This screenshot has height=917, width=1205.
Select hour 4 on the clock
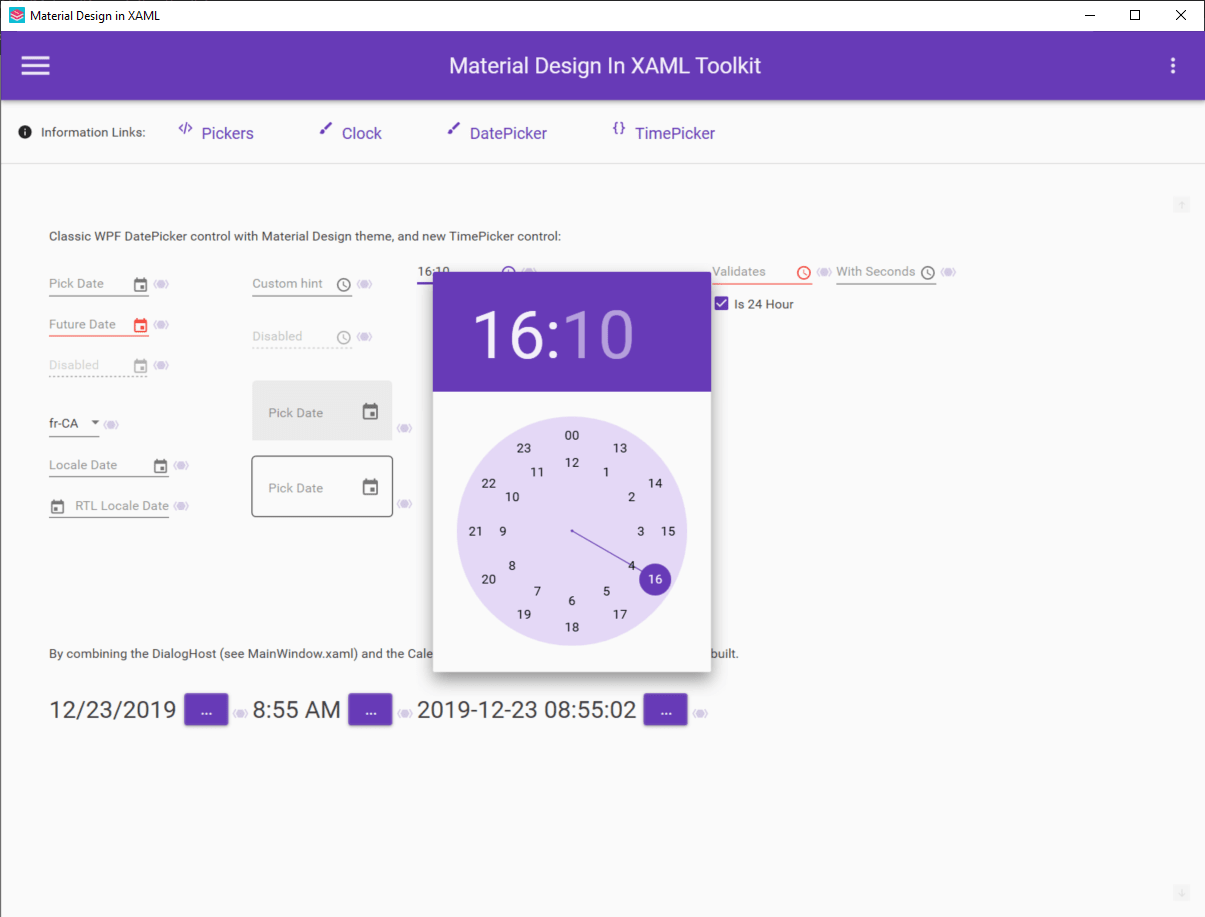(631, 565)
